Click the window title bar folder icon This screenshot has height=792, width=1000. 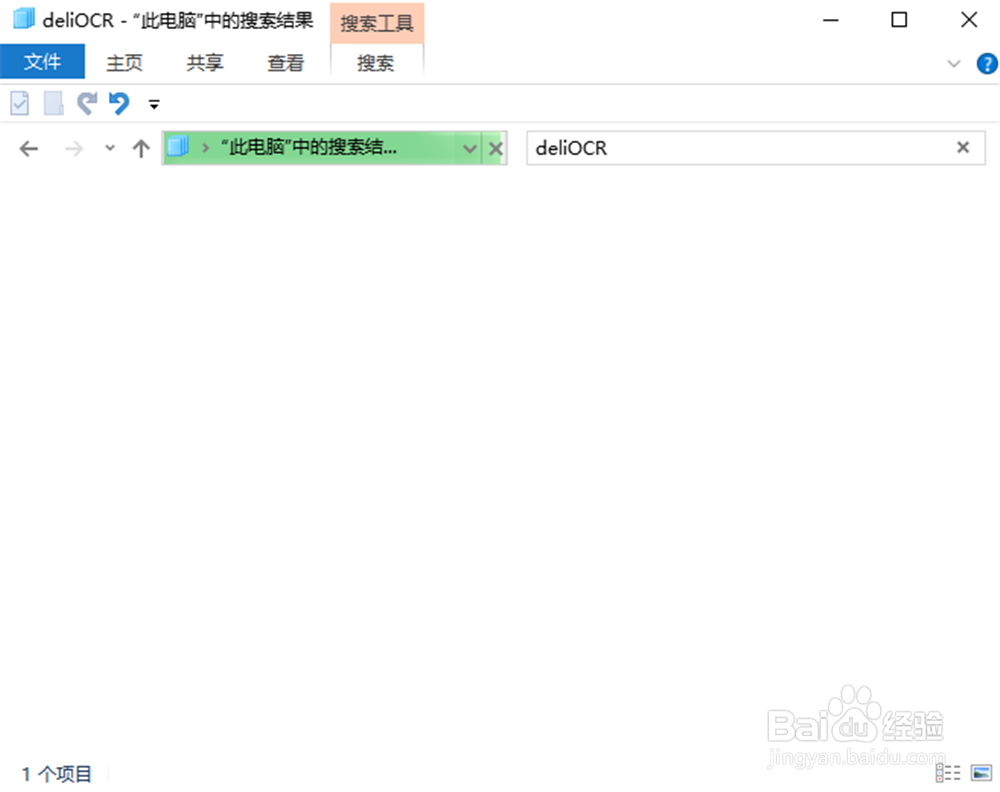coord(24,19)
